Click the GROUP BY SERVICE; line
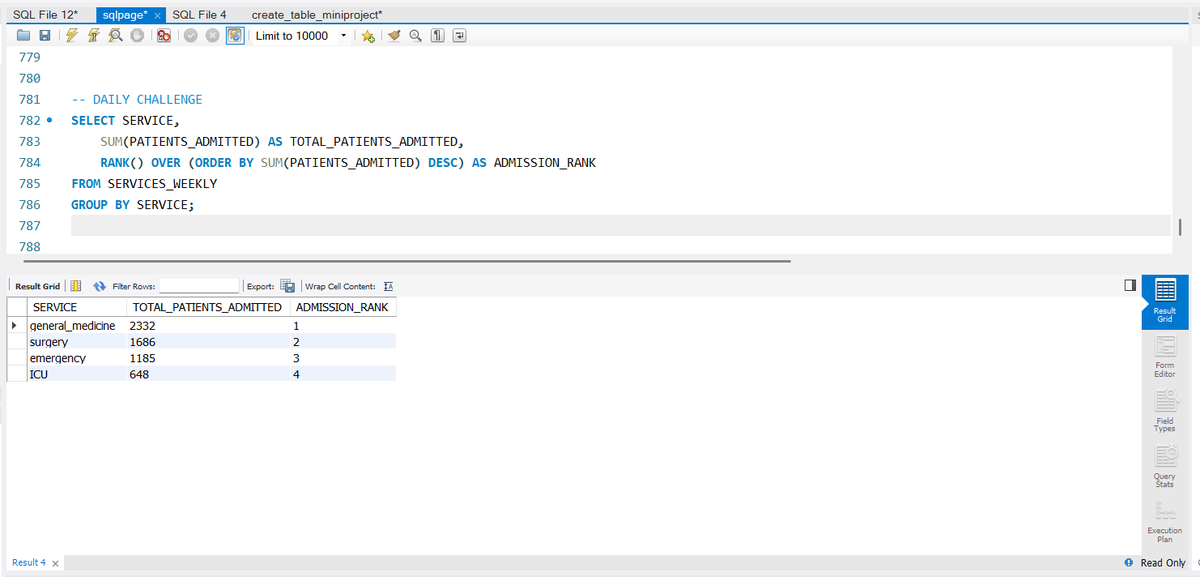The image size is (1200, 577). [133, 204]
